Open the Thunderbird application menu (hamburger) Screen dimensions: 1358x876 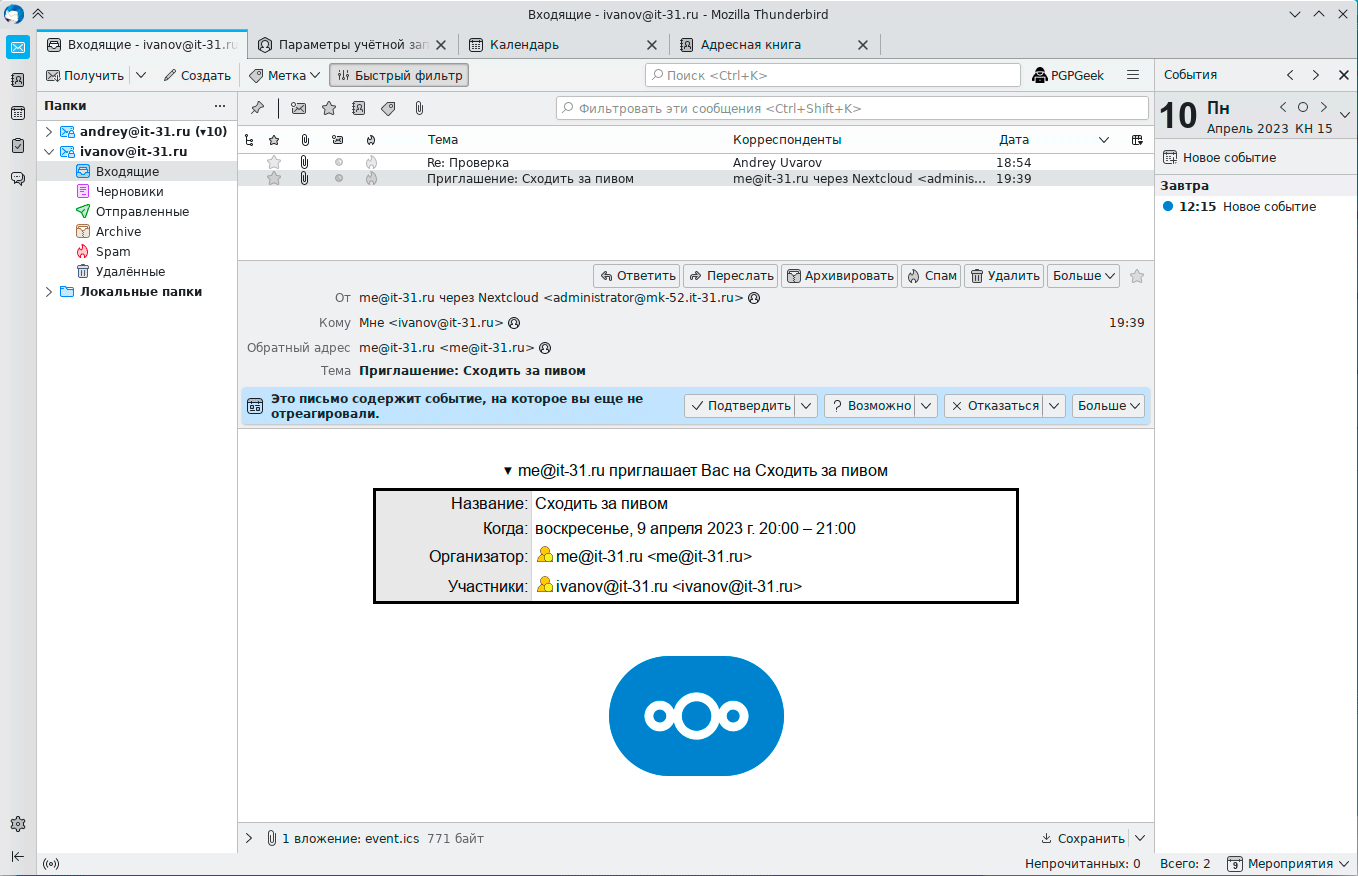pos(1133,75)
